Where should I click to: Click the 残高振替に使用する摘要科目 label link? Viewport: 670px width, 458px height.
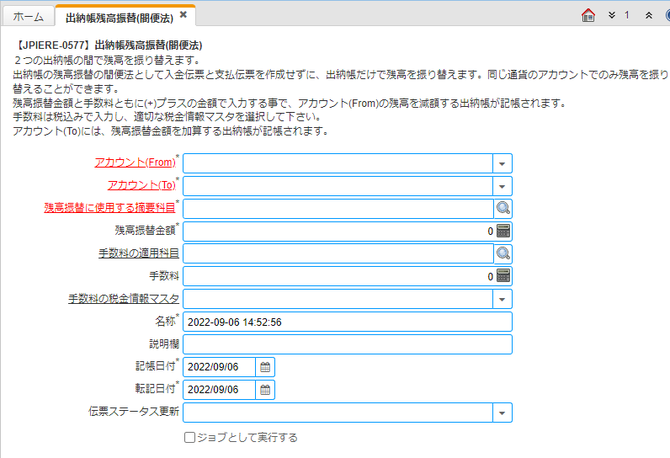(x=110, y=208)
